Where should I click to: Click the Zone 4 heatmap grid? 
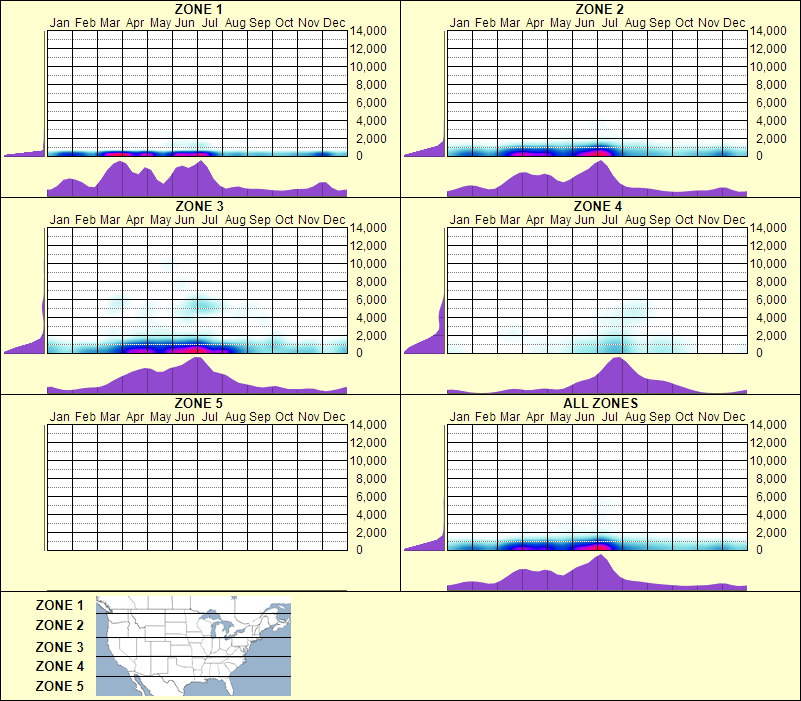pyautogui.click(x=597, y=290)
